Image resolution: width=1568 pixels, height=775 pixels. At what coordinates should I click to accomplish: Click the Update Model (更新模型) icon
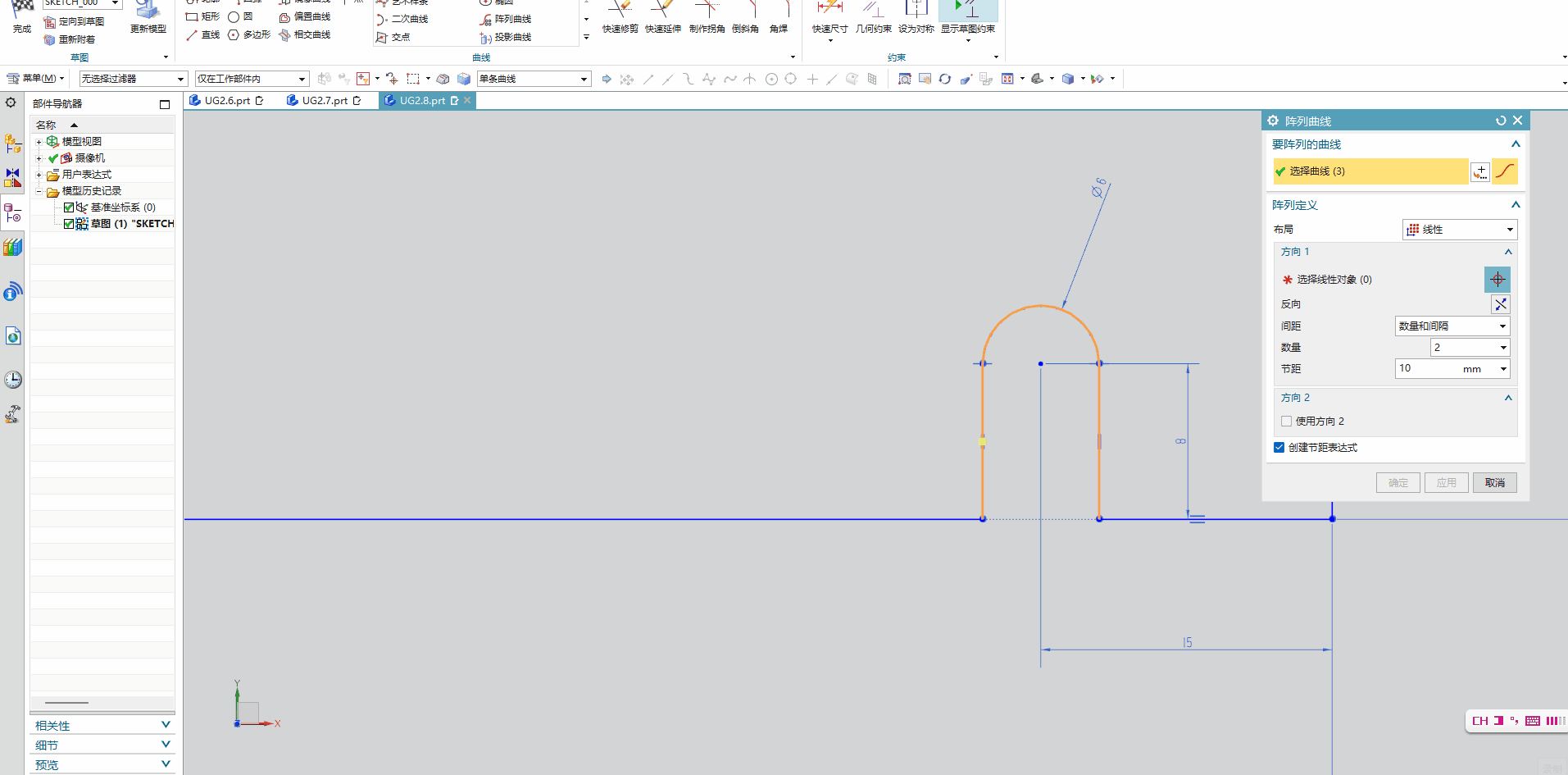click(x=148, y=10)
